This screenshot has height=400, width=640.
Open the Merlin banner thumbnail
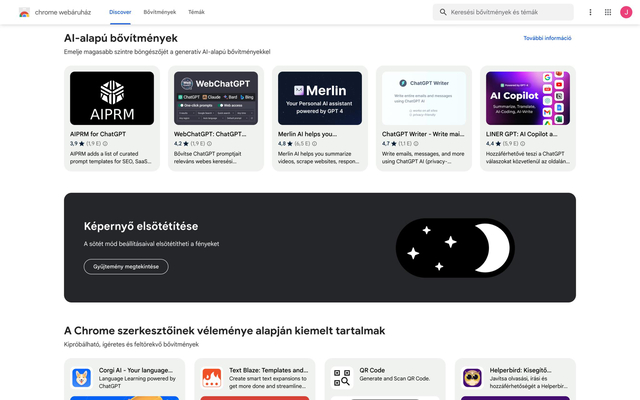[x=320, y=98]
